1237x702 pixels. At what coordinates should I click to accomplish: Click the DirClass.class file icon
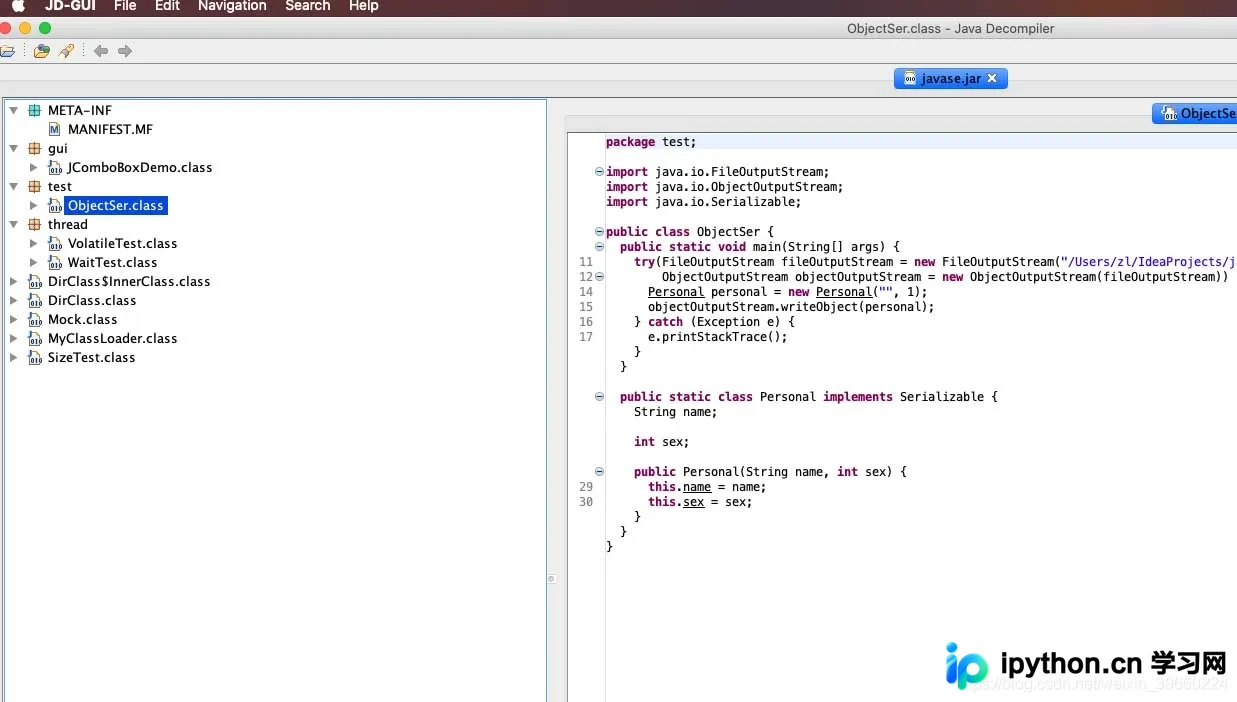point(35,300)
